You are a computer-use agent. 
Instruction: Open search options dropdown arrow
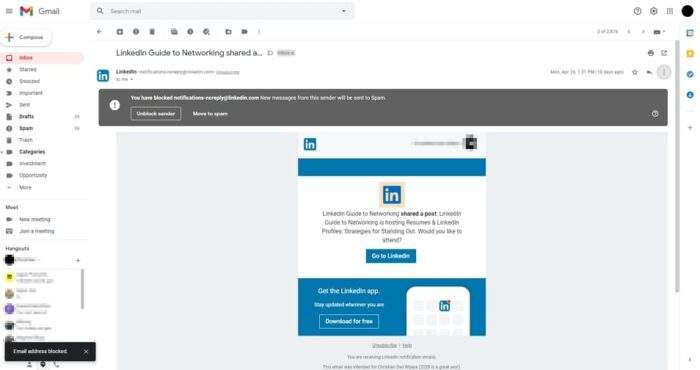344,11
